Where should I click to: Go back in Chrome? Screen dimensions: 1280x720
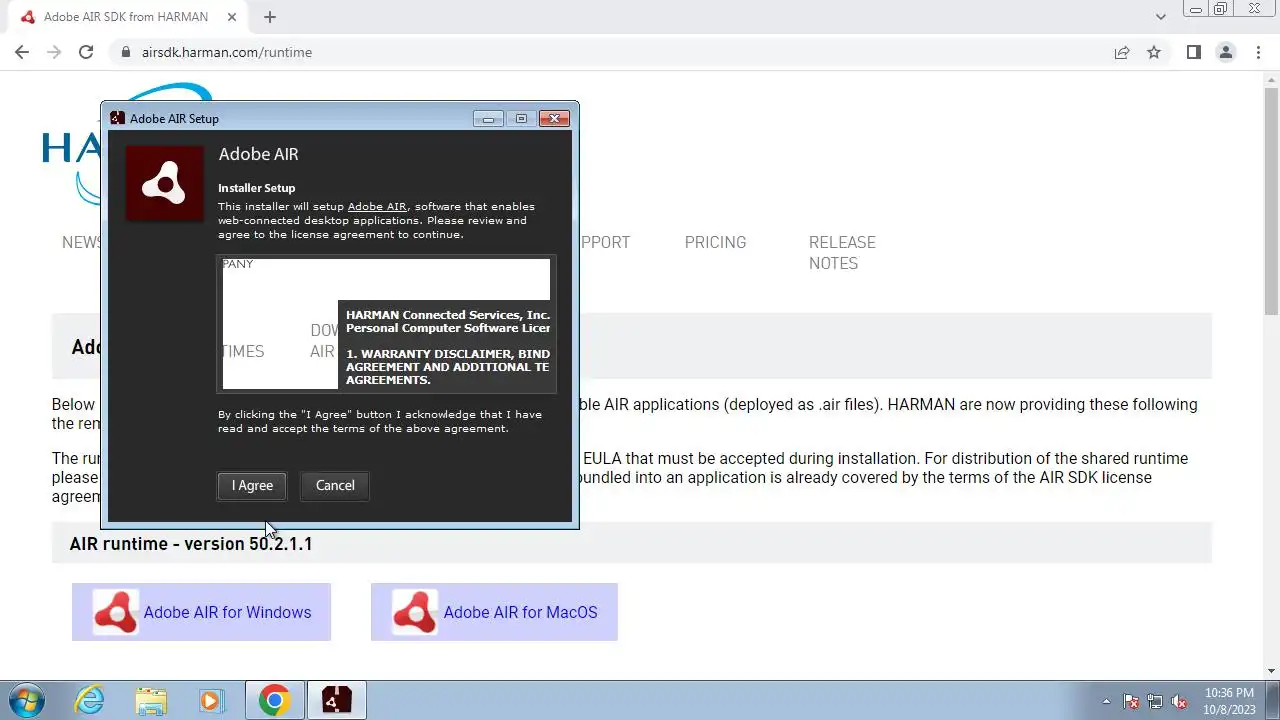[x=22, y=52]
